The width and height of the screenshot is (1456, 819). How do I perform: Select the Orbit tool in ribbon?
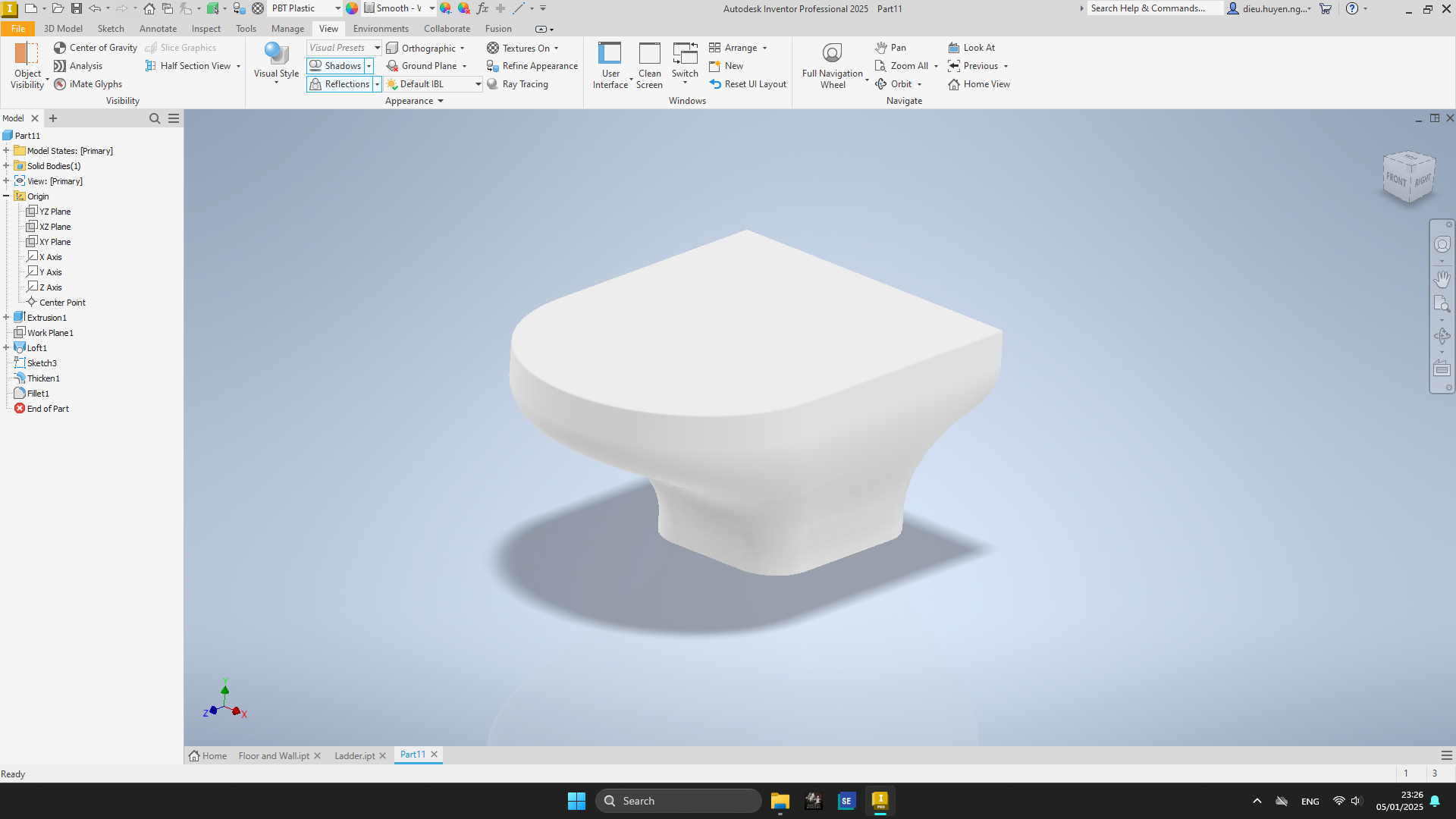click(x=893, y=84)
